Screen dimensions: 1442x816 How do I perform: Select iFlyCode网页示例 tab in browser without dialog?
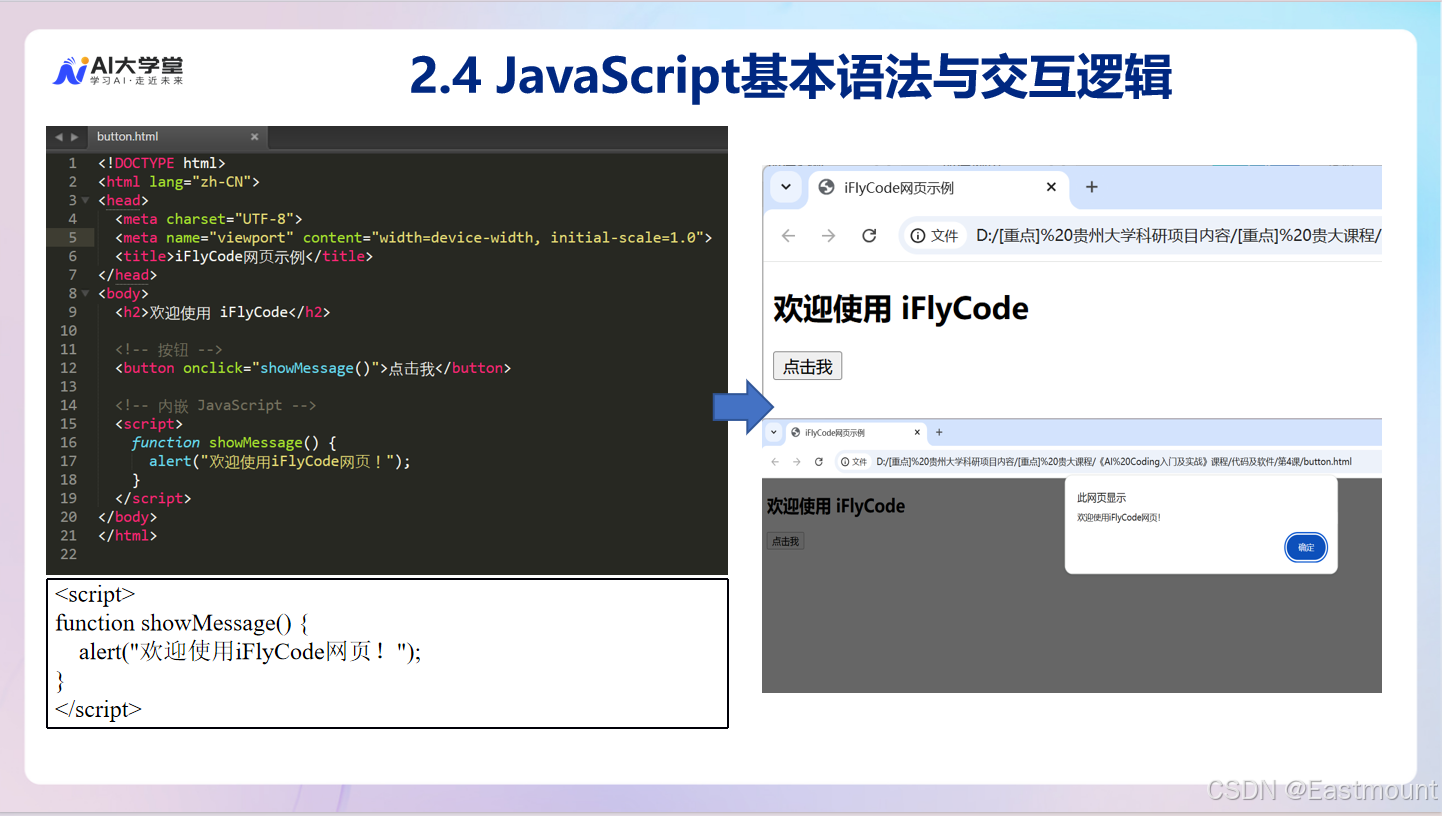(x=937, y=188)
